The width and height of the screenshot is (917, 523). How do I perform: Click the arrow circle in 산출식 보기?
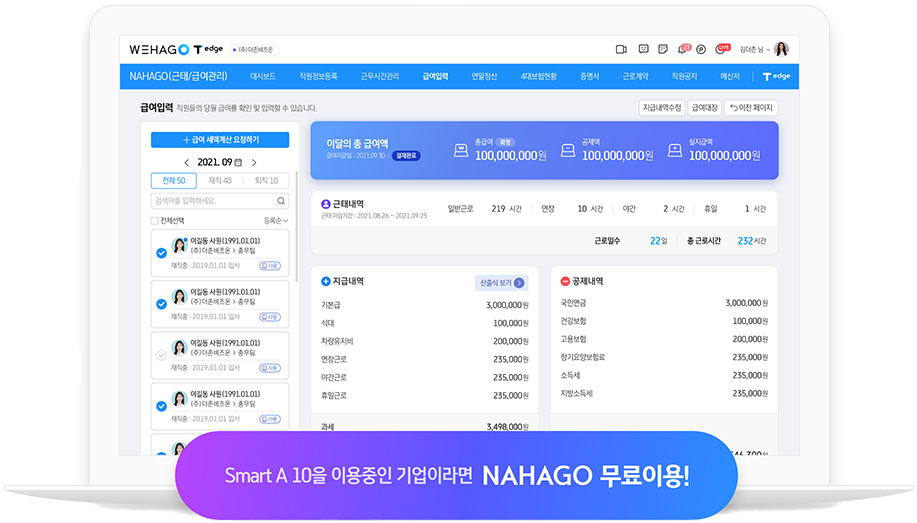click(x=519, y=283)
